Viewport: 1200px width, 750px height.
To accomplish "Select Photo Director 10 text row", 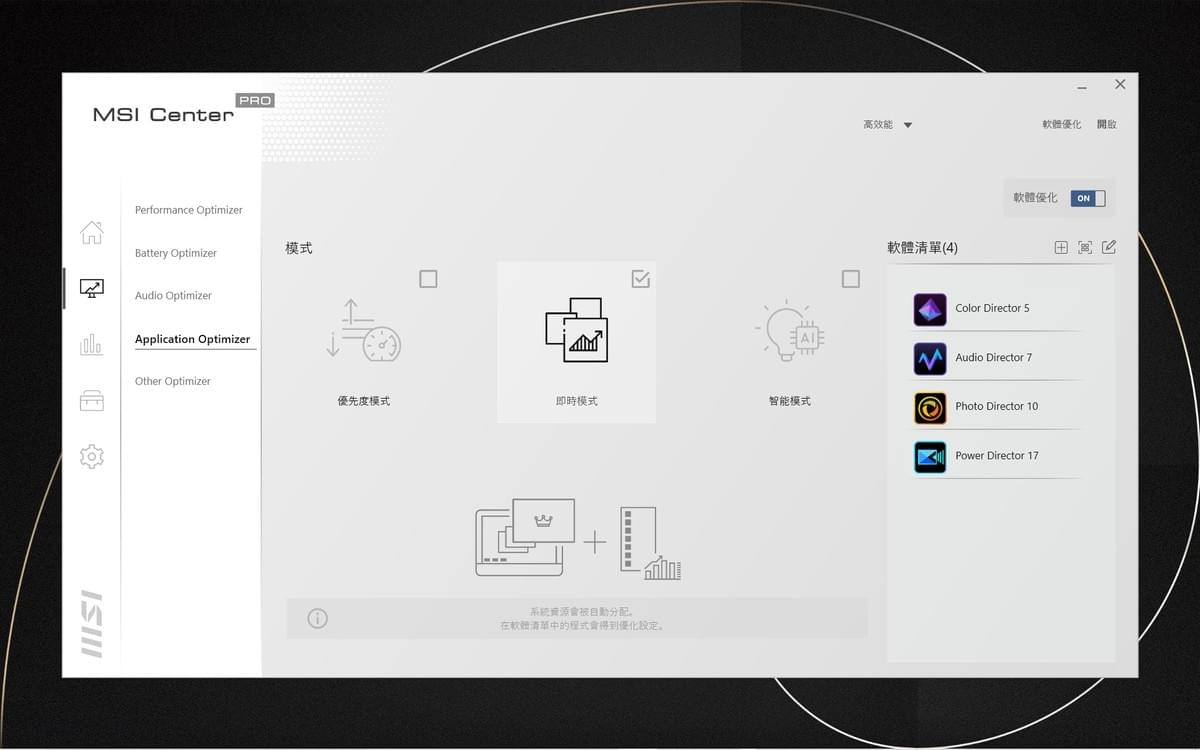I will [997, 407].
